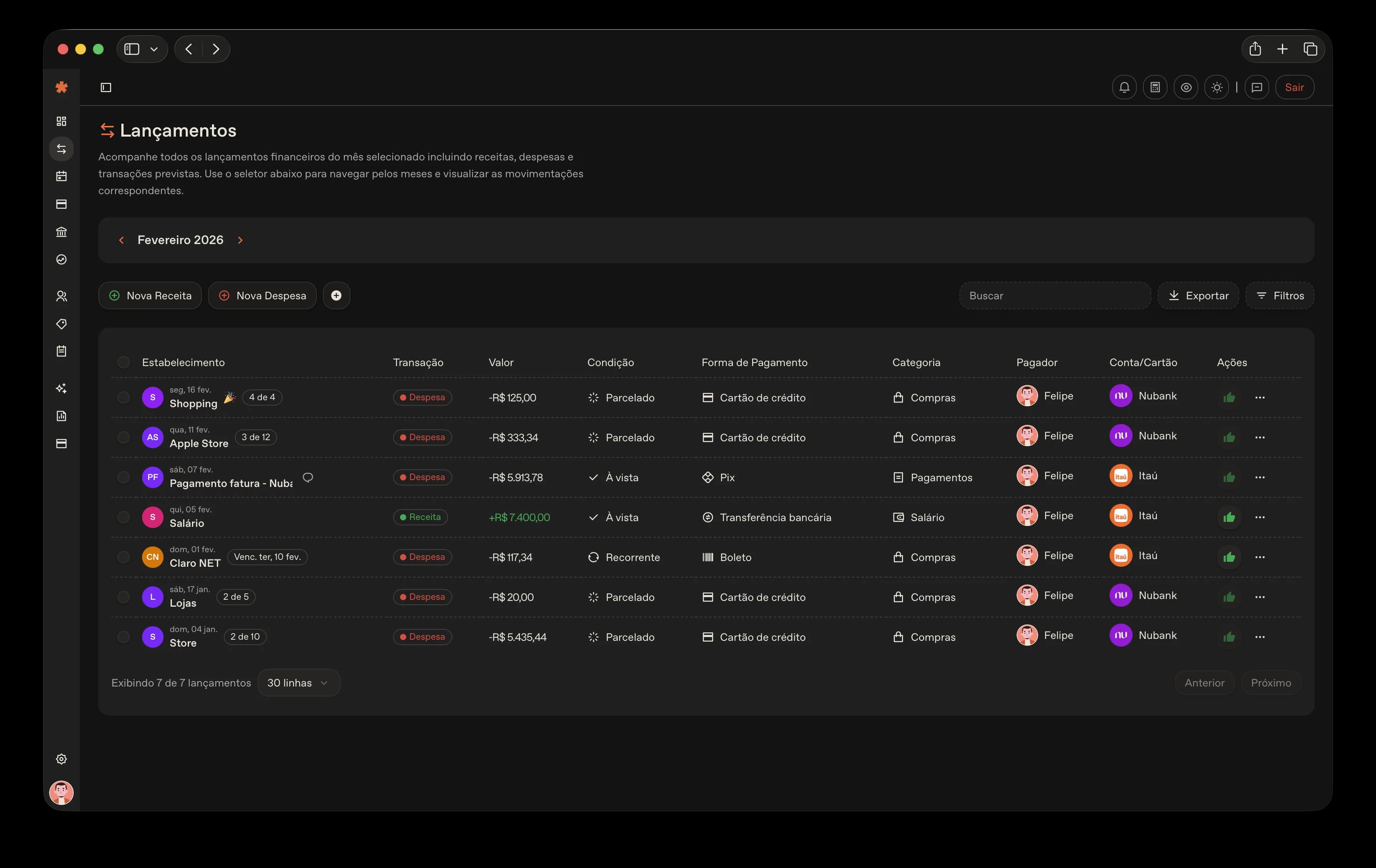The width and height of the screenshot is (1376, 868).
Task: Select the Claro NET row checkbox
Action: 123,557
